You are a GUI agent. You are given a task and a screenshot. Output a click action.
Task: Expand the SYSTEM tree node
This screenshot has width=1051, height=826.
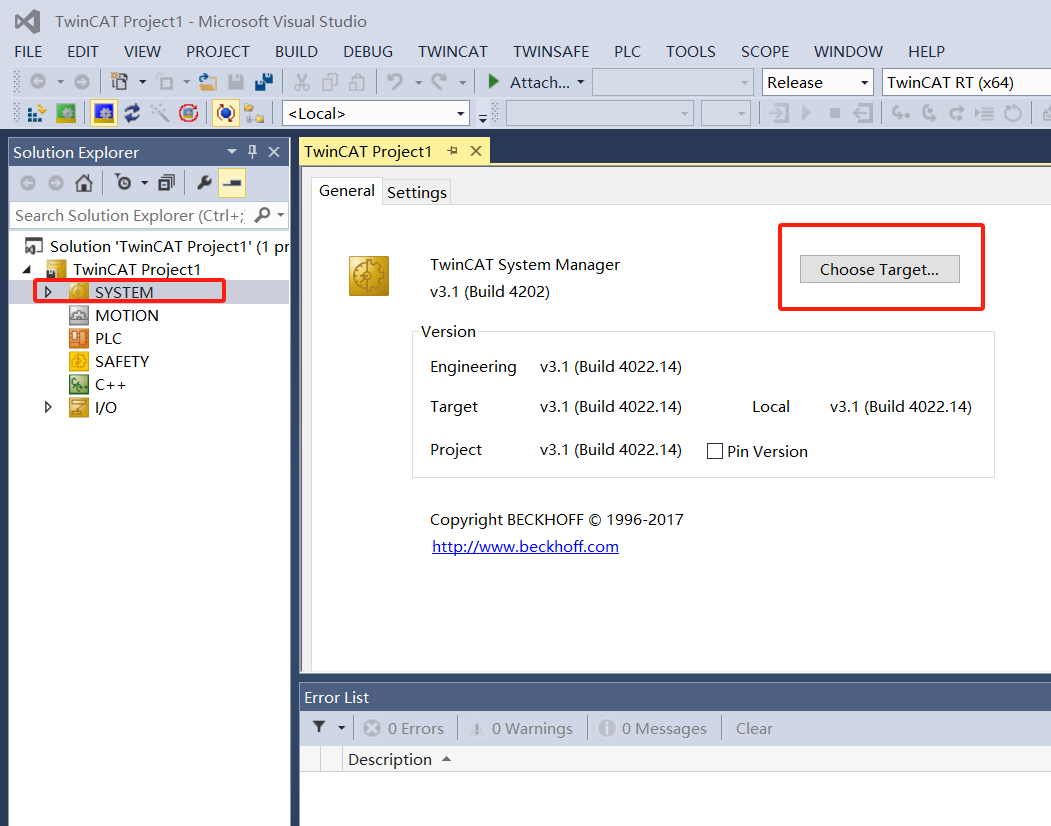point(47,292)
